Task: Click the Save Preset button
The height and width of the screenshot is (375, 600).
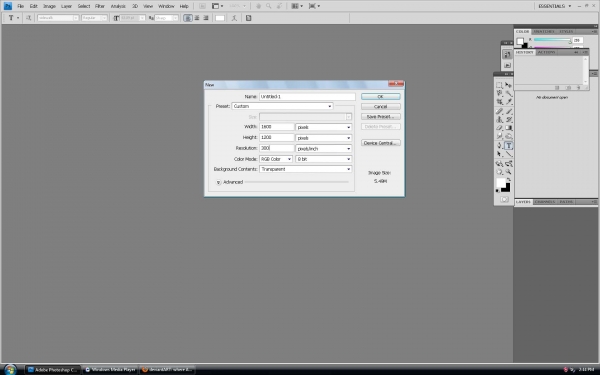Action: 381,116
